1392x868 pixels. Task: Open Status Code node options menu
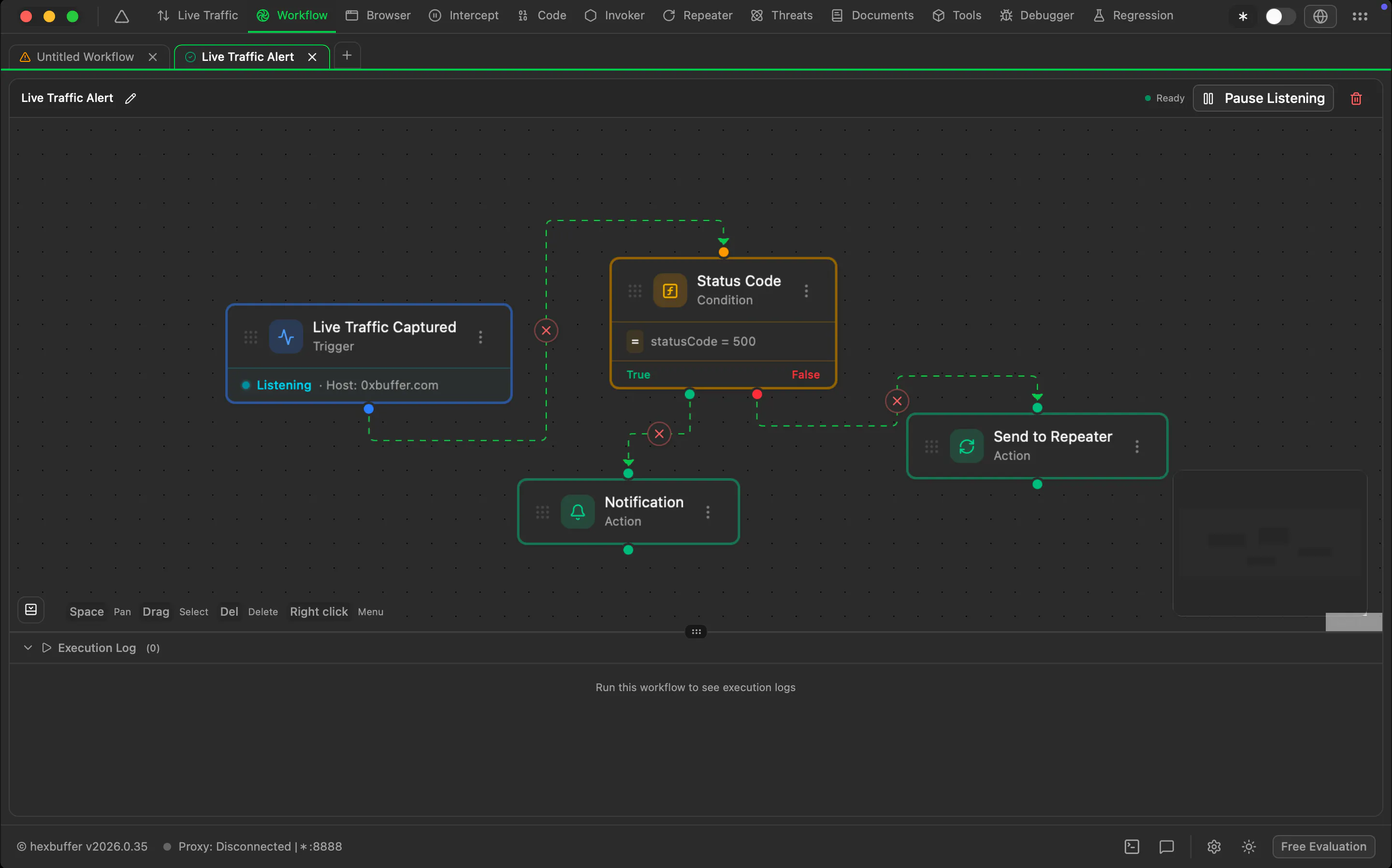[x=806, y=291]
